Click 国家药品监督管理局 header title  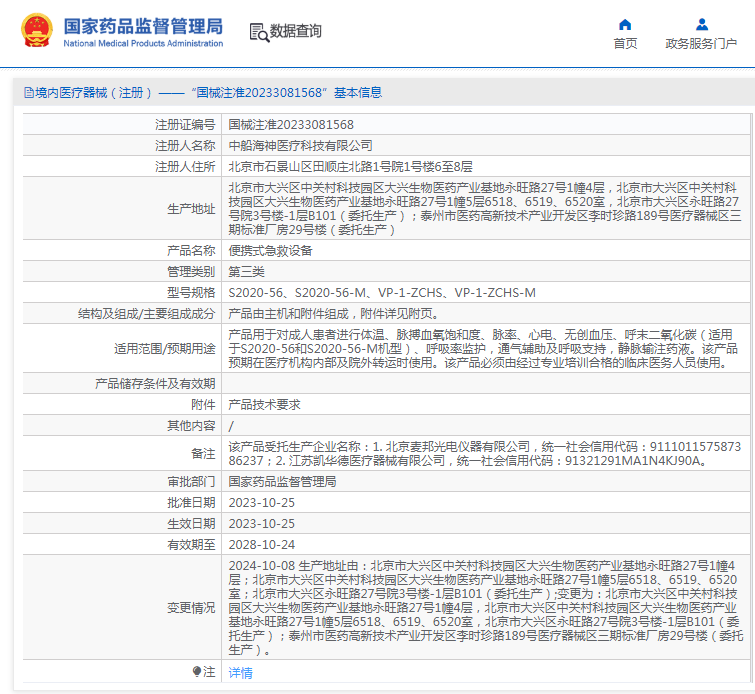[x=143, y=26]
